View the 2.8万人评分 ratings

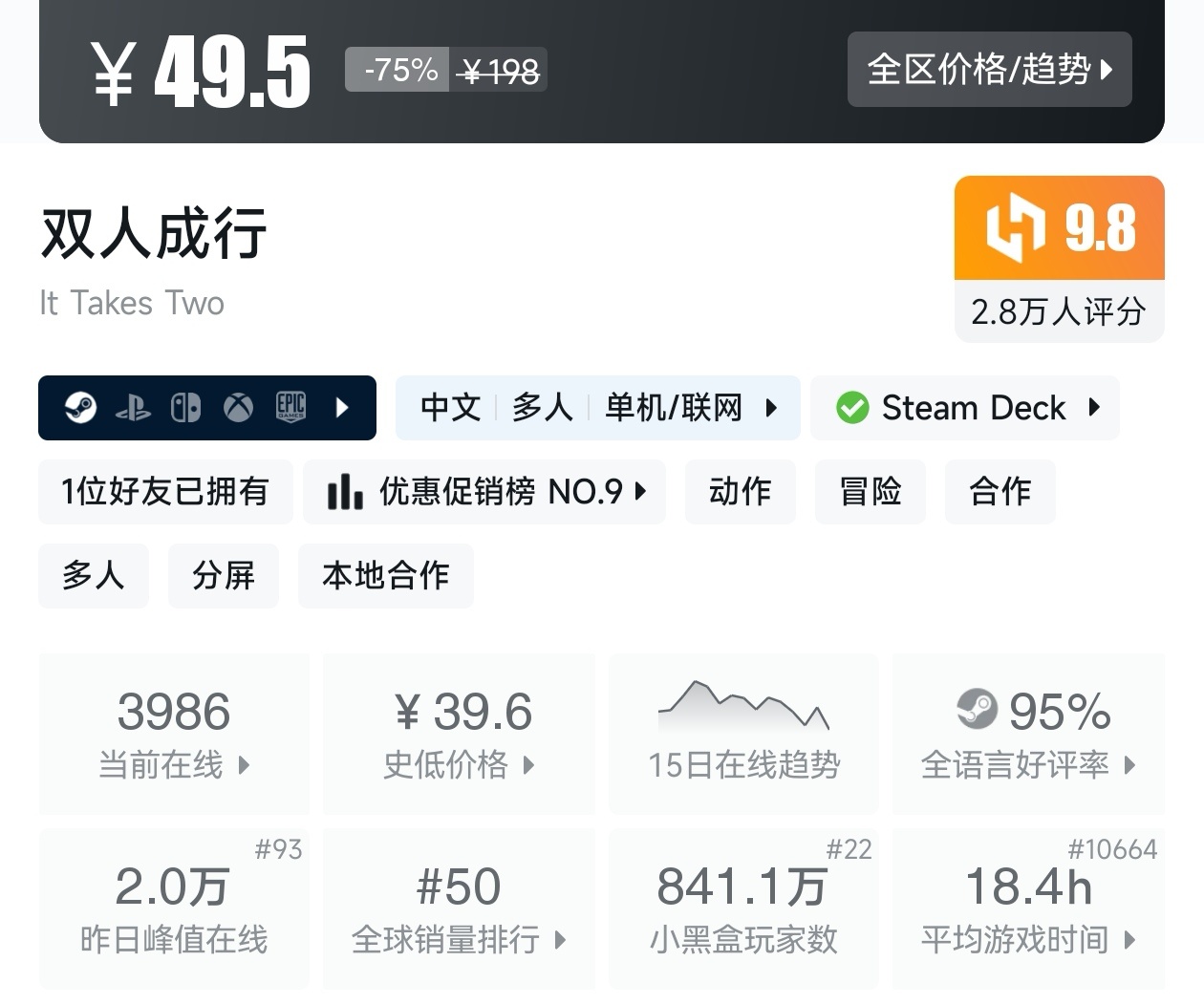click(1059, 311)
